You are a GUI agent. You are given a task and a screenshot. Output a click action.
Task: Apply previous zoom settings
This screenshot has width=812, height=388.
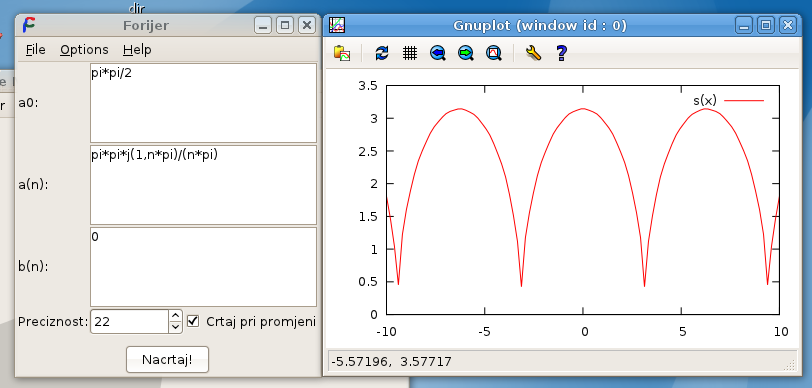coord(438,53)
